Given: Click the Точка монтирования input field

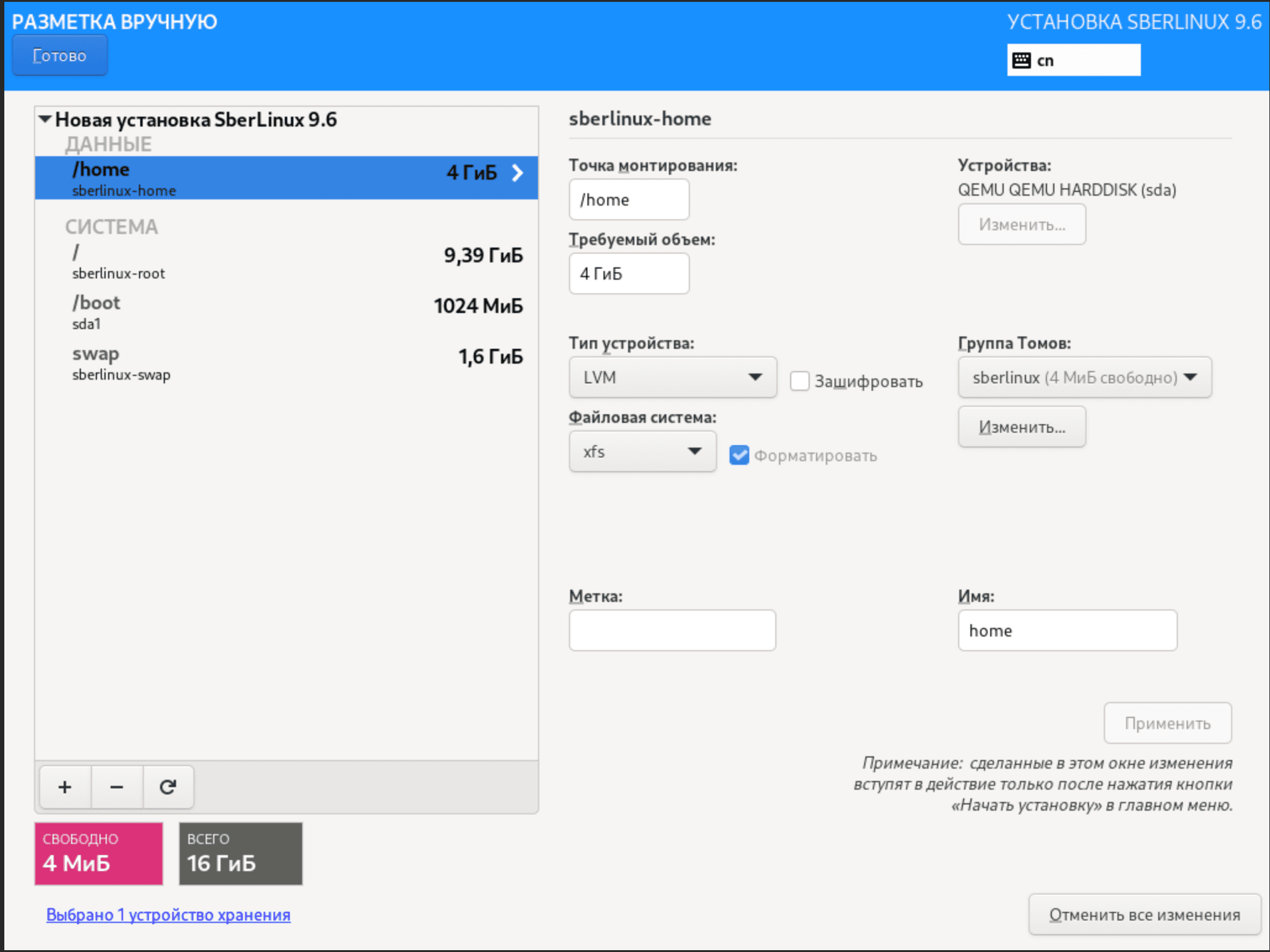Looking at the screenshot, I should pos(629,199).
